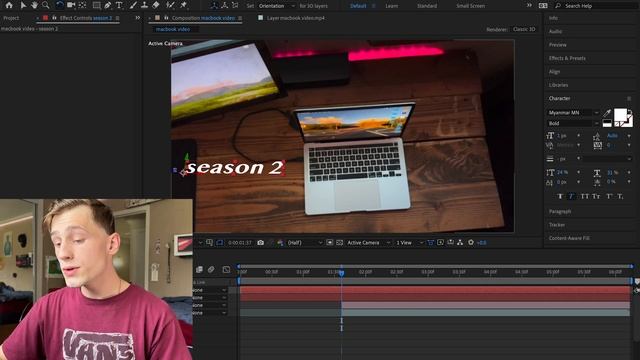Open the Content-Aware Fill panel

(x=569, y=238)
